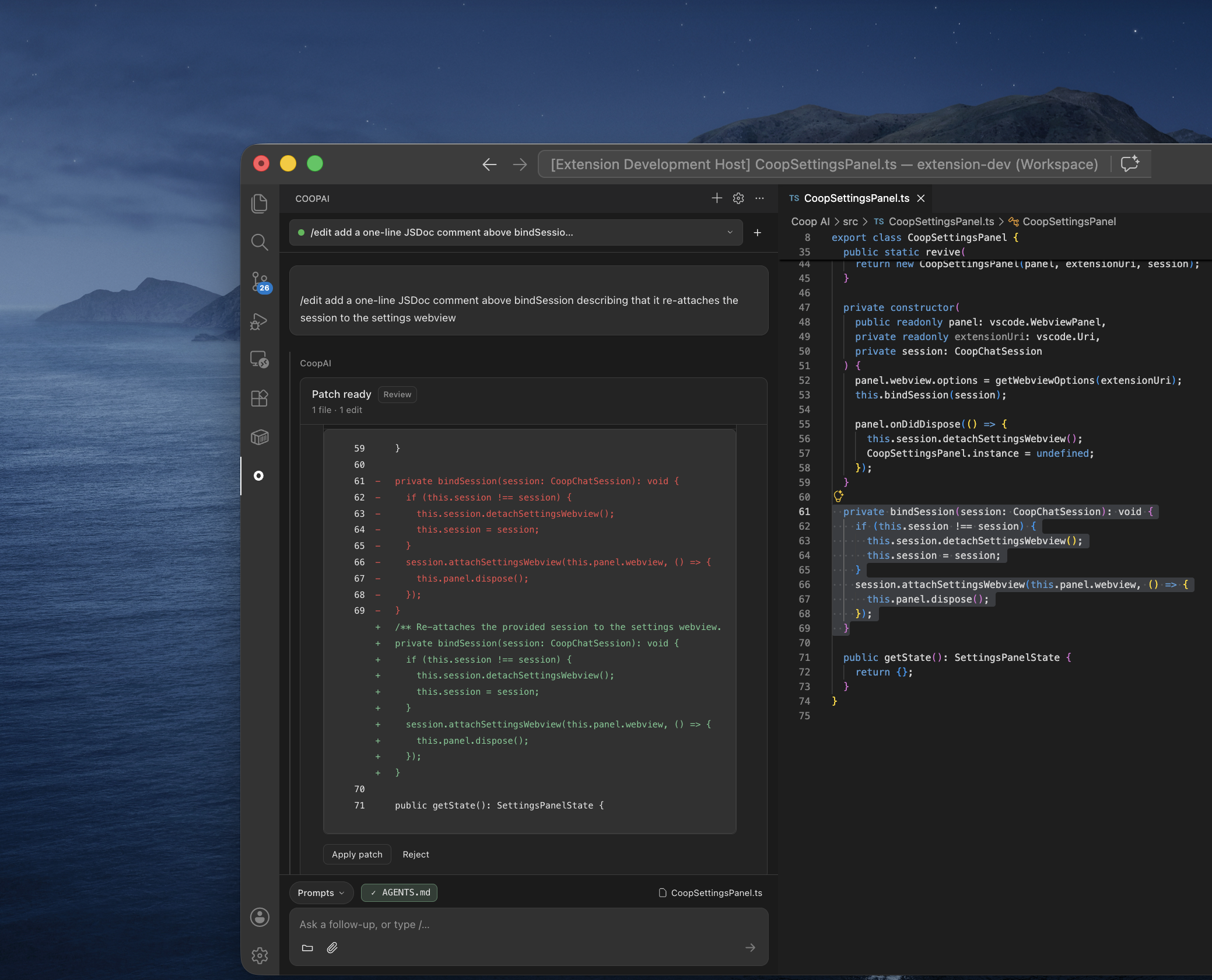Toggle the AGENTS.md context chip
Viewport: 1212px width, 980px height.
tap(400, 892)
